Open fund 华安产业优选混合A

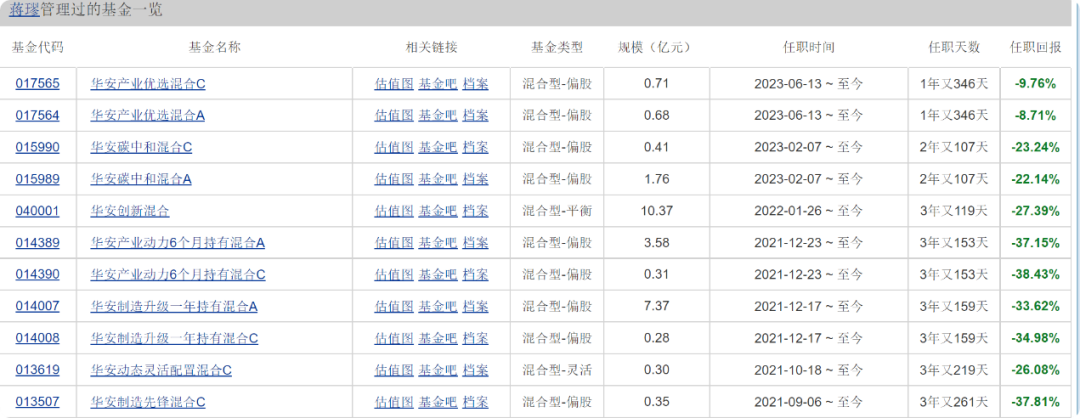(x=147, y=116)
